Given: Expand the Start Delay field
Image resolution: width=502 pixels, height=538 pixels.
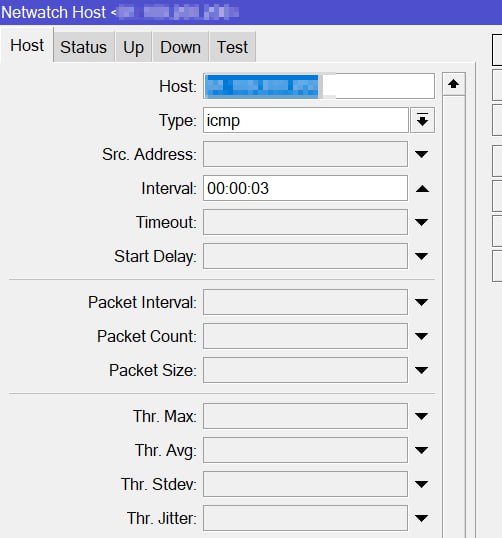Looking at the screenshot, I should pos(422,256).
